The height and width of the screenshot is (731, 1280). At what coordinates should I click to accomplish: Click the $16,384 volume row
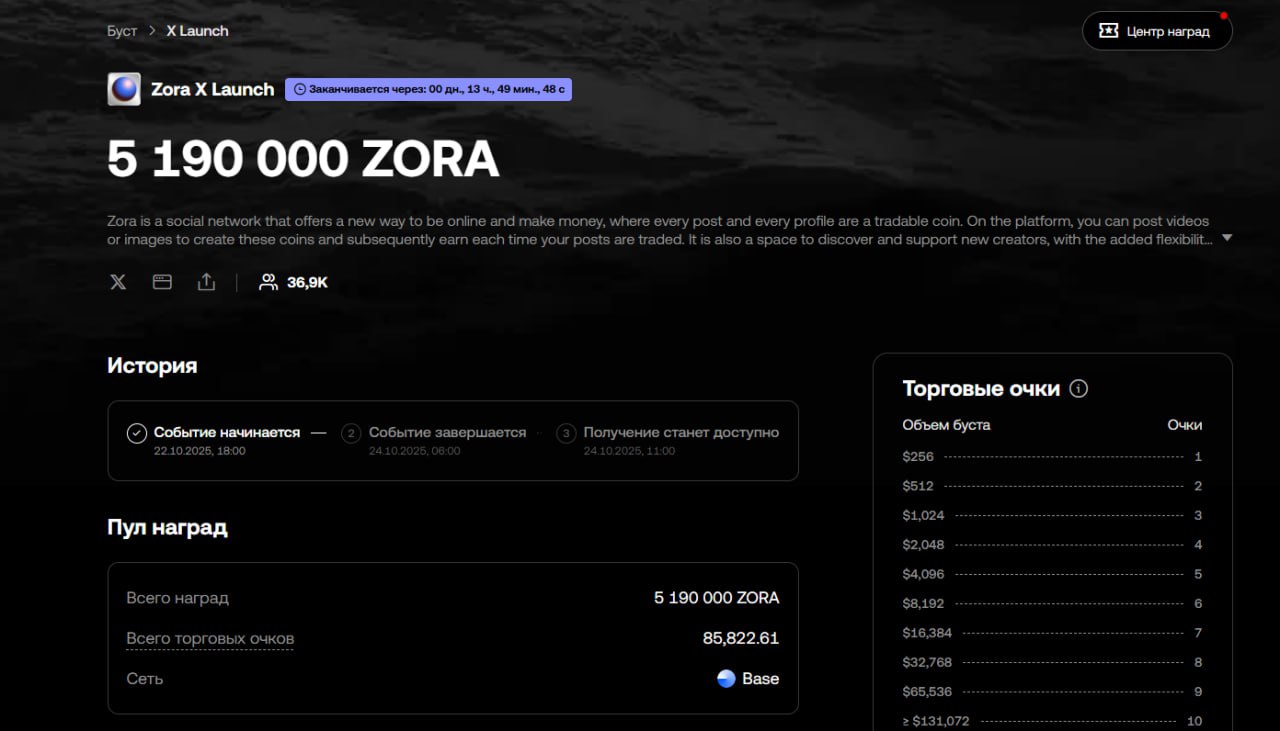[x=1052, y=633]
